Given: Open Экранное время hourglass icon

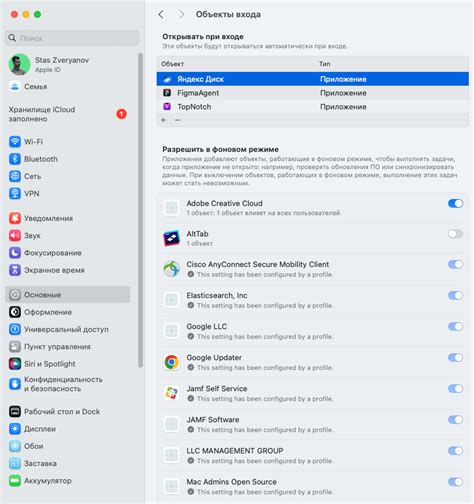Looking at the screenshot, I should pos(15,270).
